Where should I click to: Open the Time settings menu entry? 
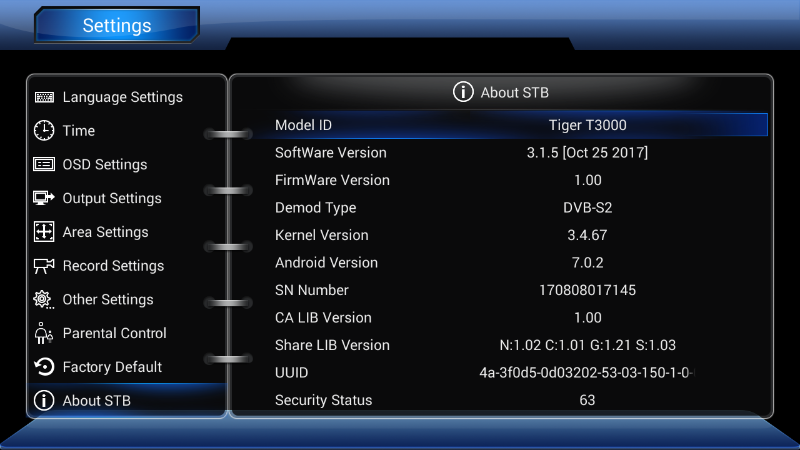click(79, 131)
